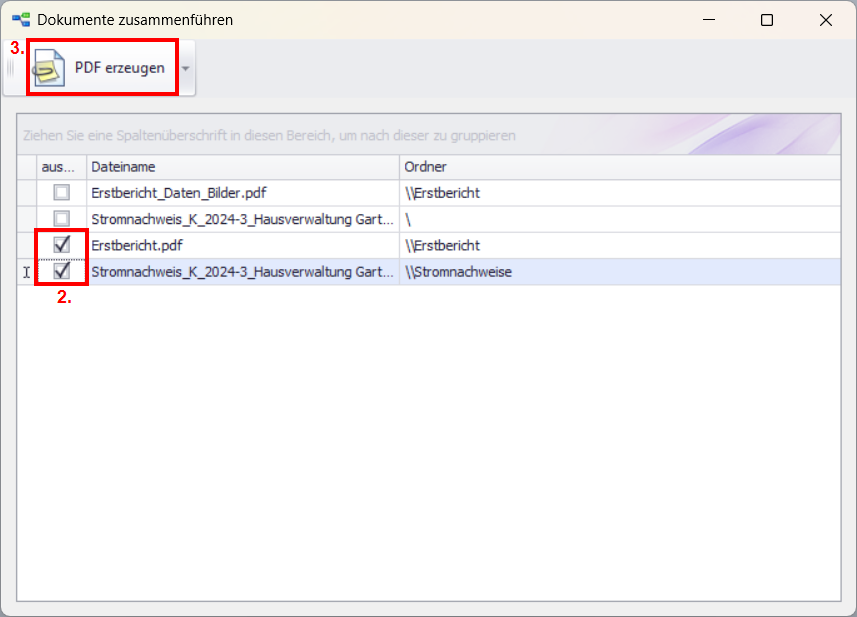Check the box for Stromnachweis in the \ folder row
Image resolution: width=857 pixels, height=617 pixels.
tap(62, 219)
